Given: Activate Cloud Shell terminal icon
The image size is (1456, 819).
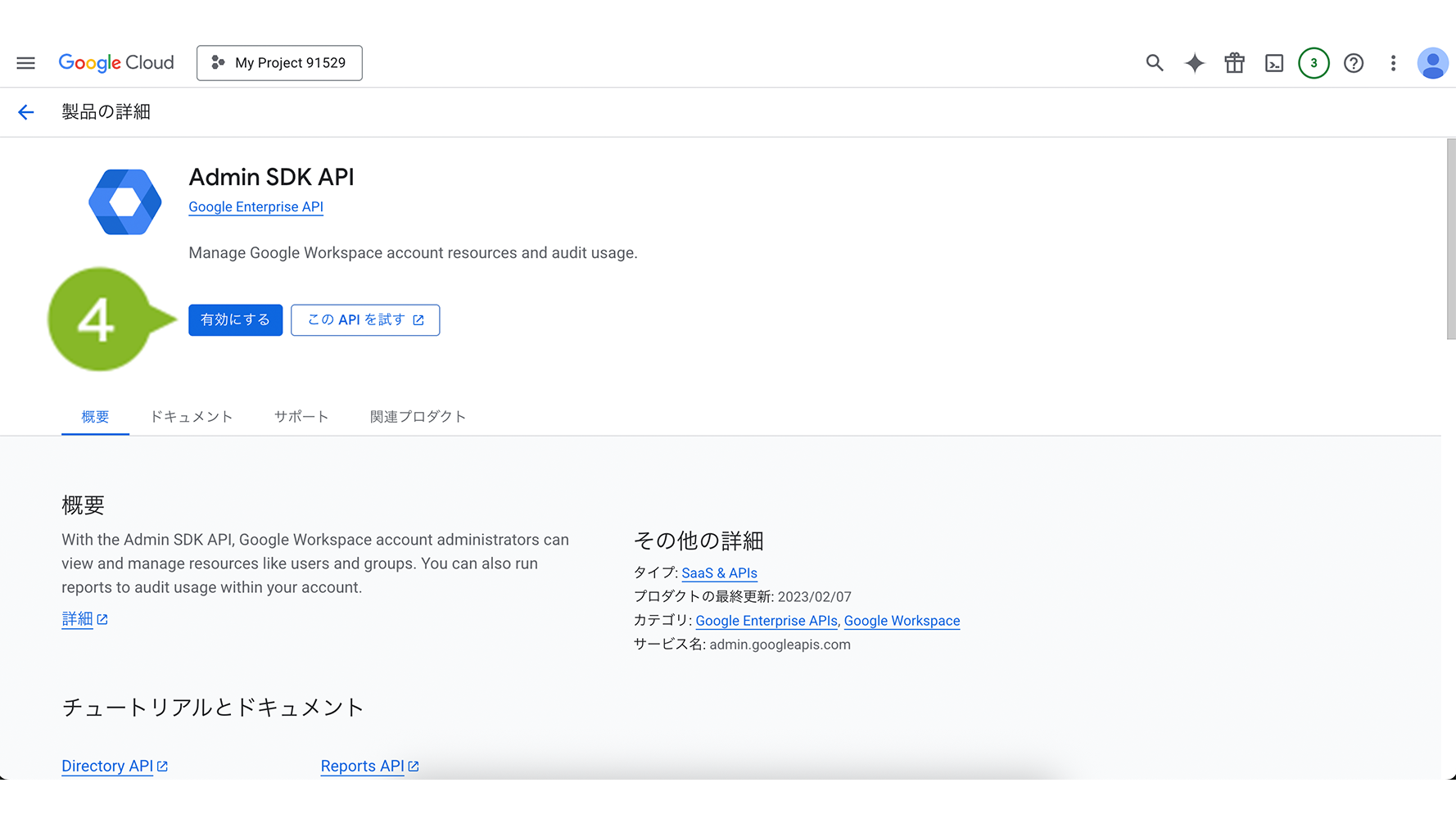Looking at the screenshot, I should [1274, 63].
